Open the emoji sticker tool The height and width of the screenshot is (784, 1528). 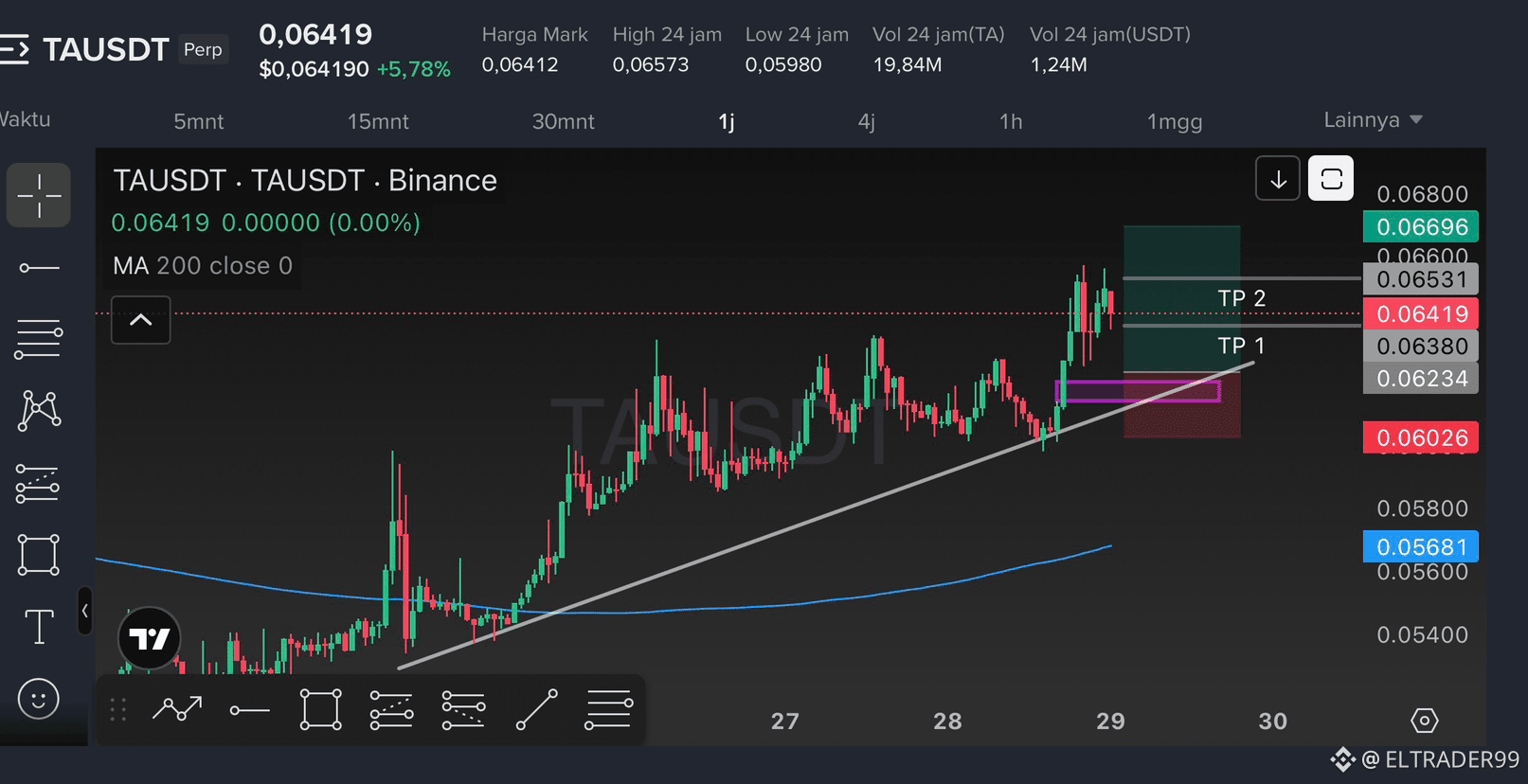click(x=39, y=700)
